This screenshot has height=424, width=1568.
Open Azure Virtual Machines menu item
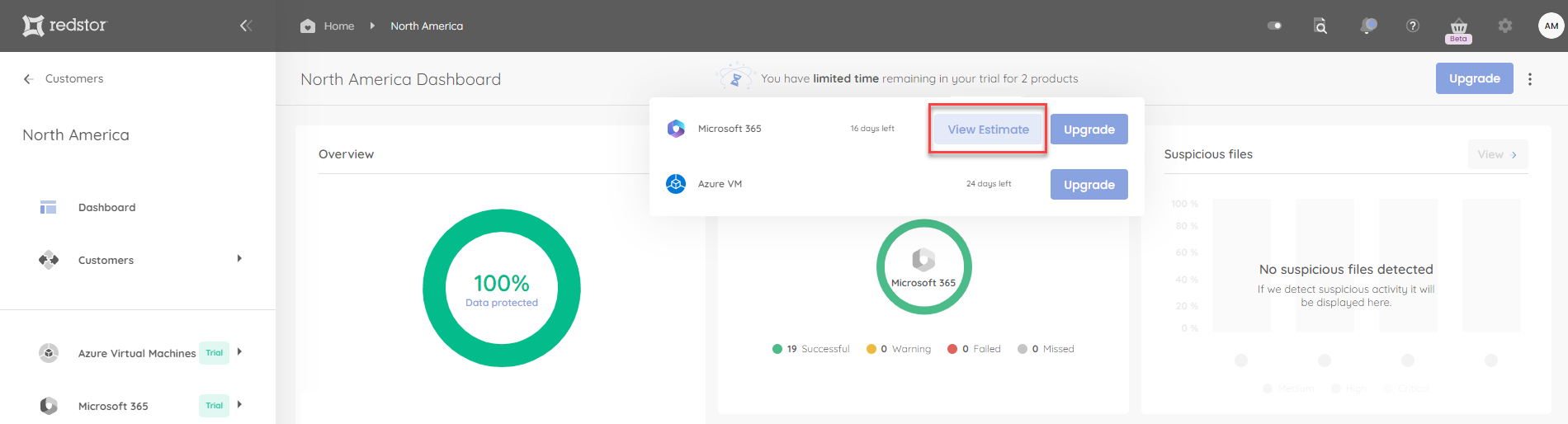(x=138, y=353)
